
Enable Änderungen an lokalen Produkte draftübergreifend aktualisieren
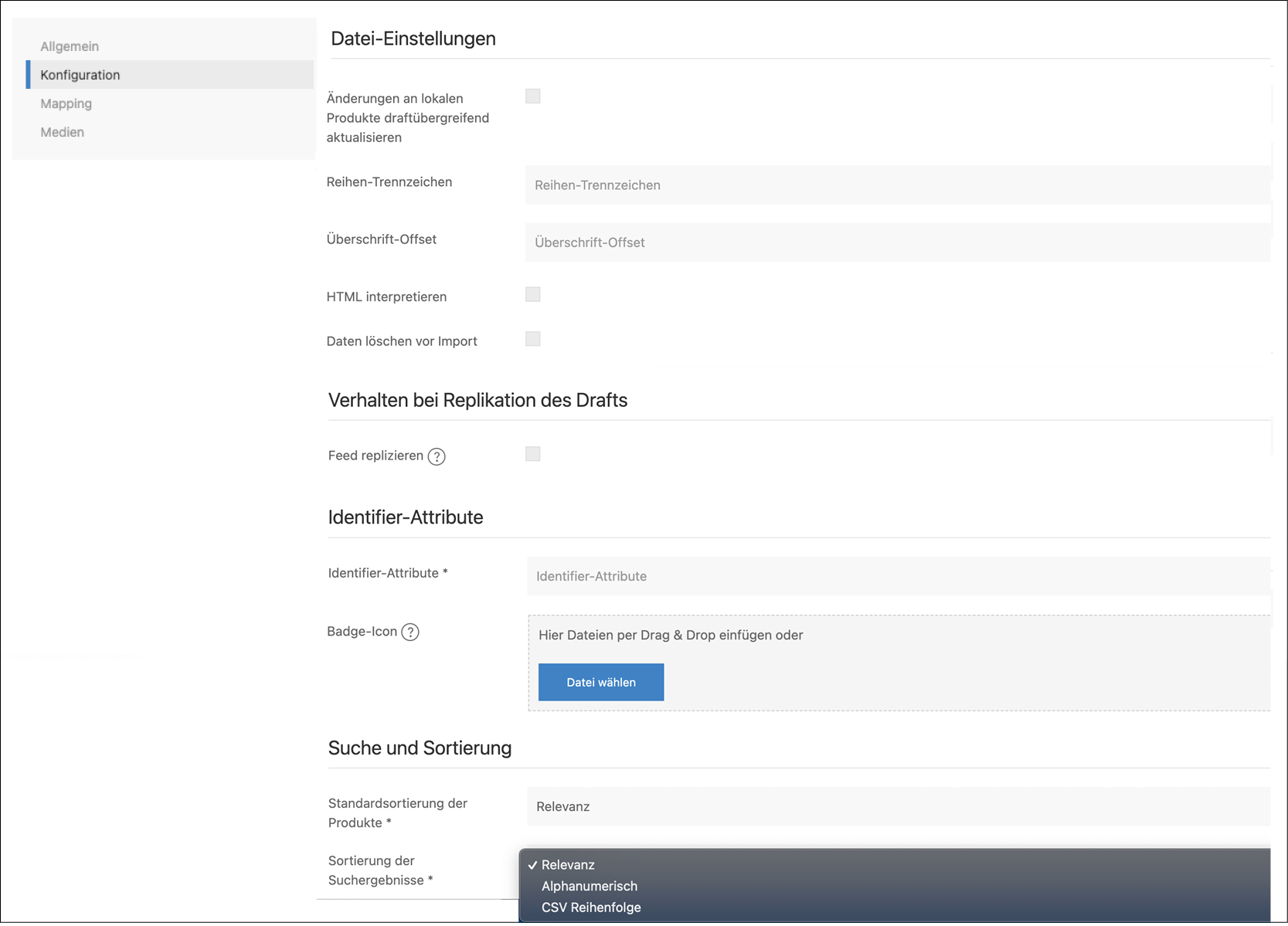pos(532,97)
